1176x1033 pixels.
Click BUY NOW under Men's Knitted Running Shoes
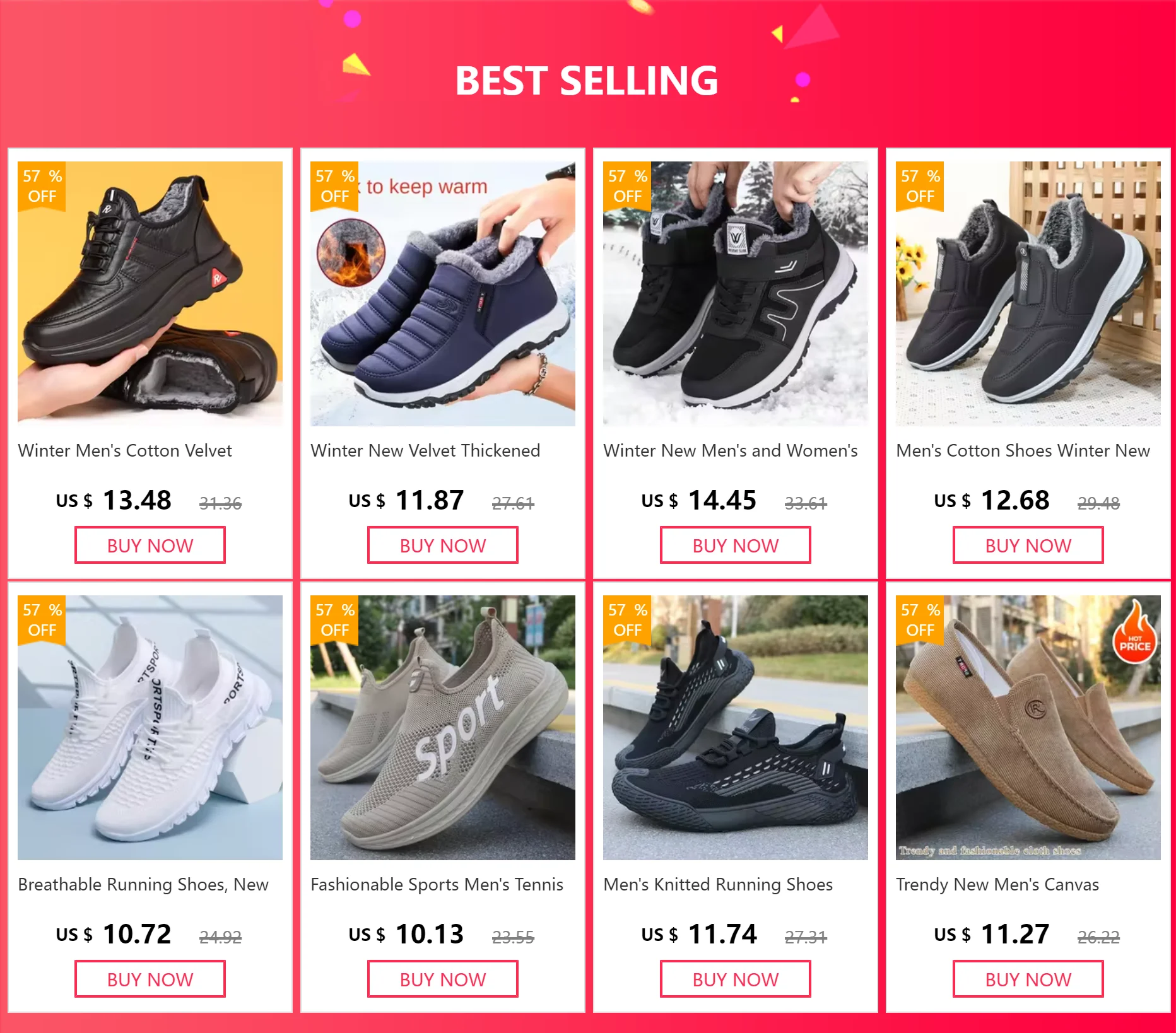[x=736, y=979]
